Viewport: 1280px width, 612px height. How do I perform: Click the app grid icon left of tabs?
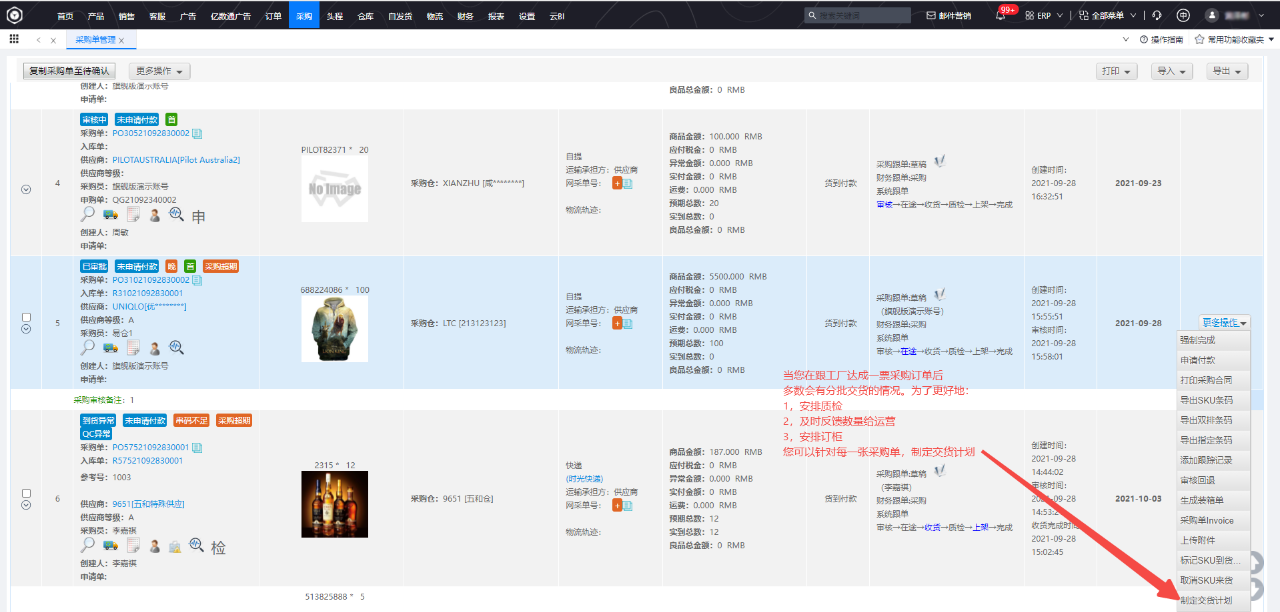click(14, 39)
